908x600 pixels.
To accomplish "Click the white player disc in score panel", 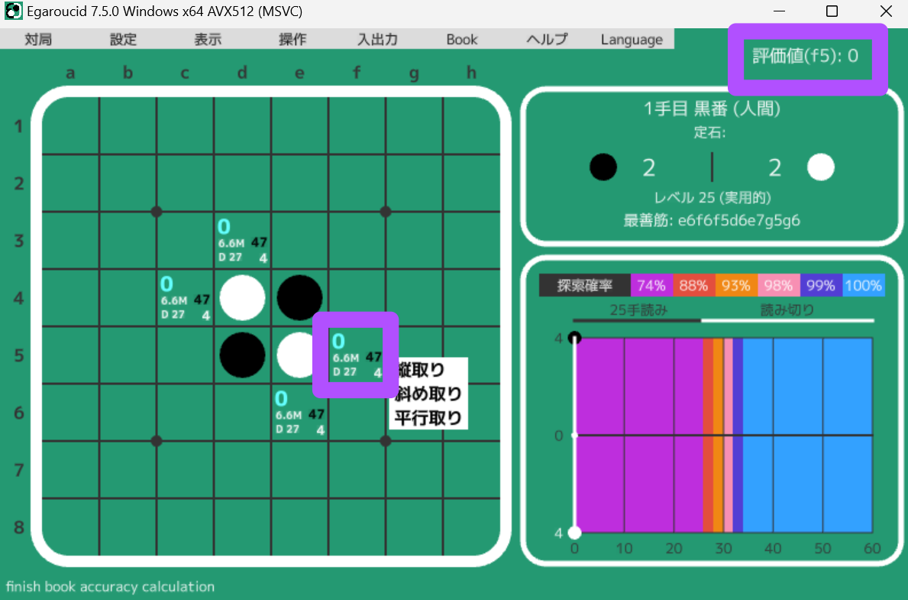I will [821, 167].
